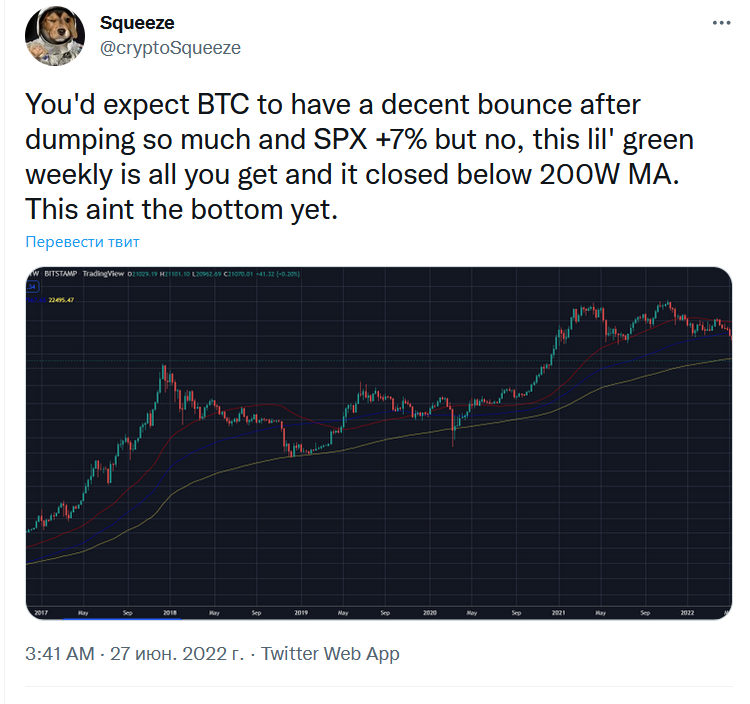This screenshot has width=750, height=704.
Task: Open the tweet's more options menu
Action: (x=719, y=21)
